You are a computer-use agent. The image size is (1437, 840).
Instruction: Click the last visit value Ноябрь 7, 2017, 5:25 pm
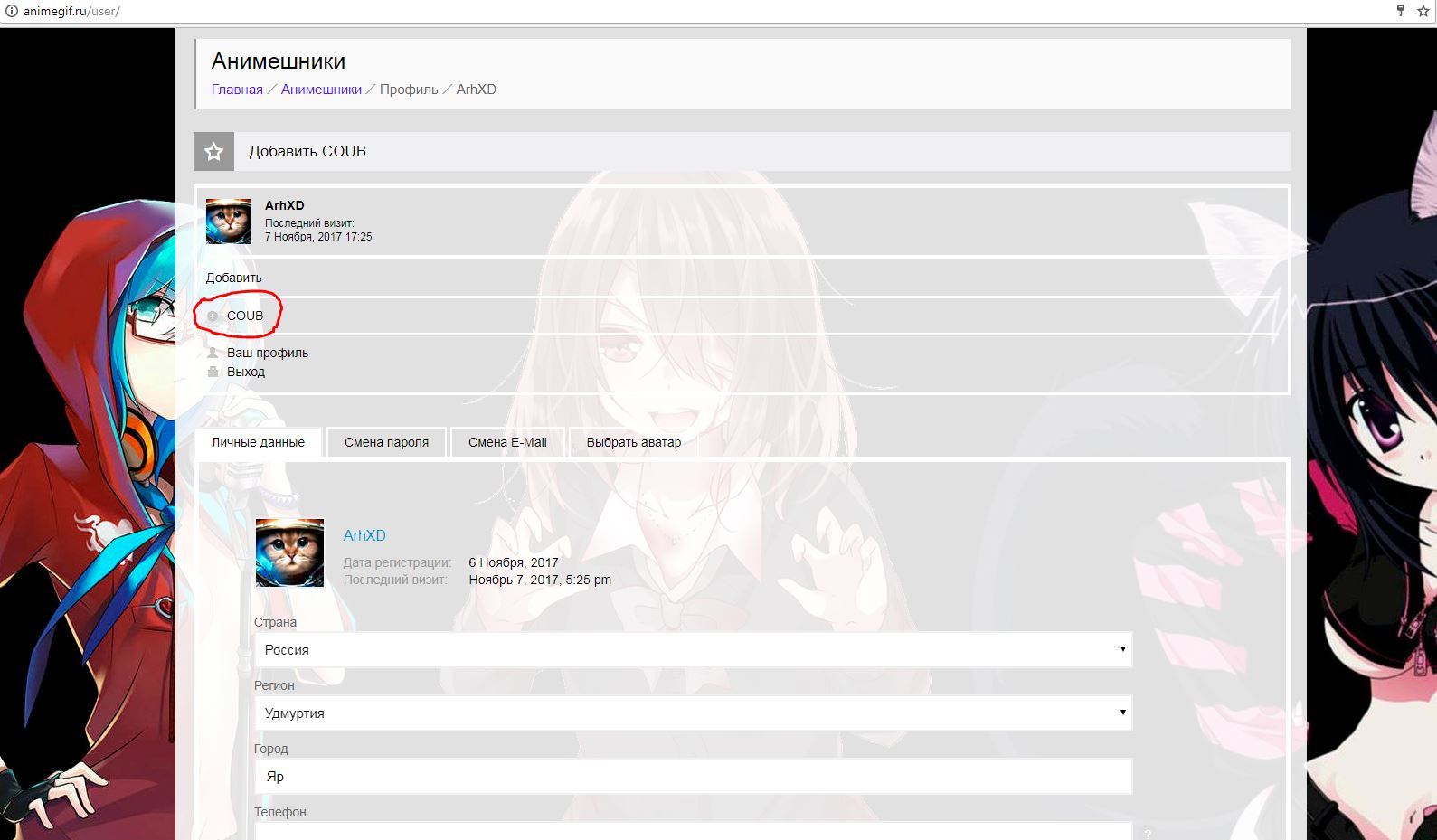tap(540, 580)
